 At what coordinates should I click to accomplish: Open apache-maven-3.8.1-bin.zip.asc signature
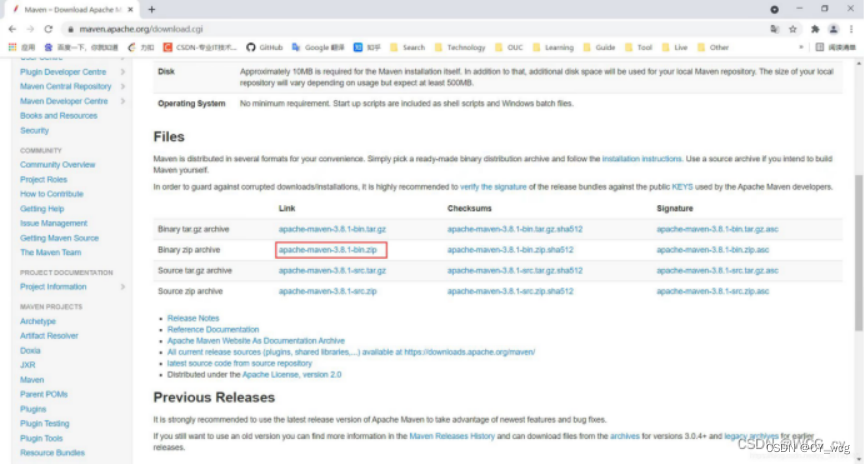713,250
